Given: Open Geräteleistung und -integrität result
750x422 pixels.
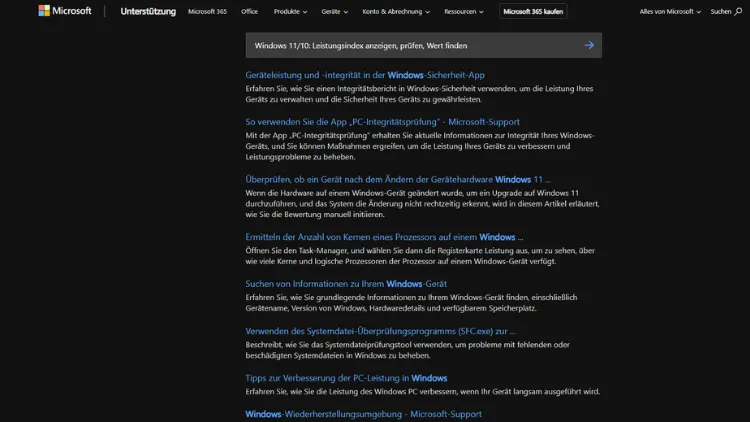Looking at the screenshot, I should (365, 75).
